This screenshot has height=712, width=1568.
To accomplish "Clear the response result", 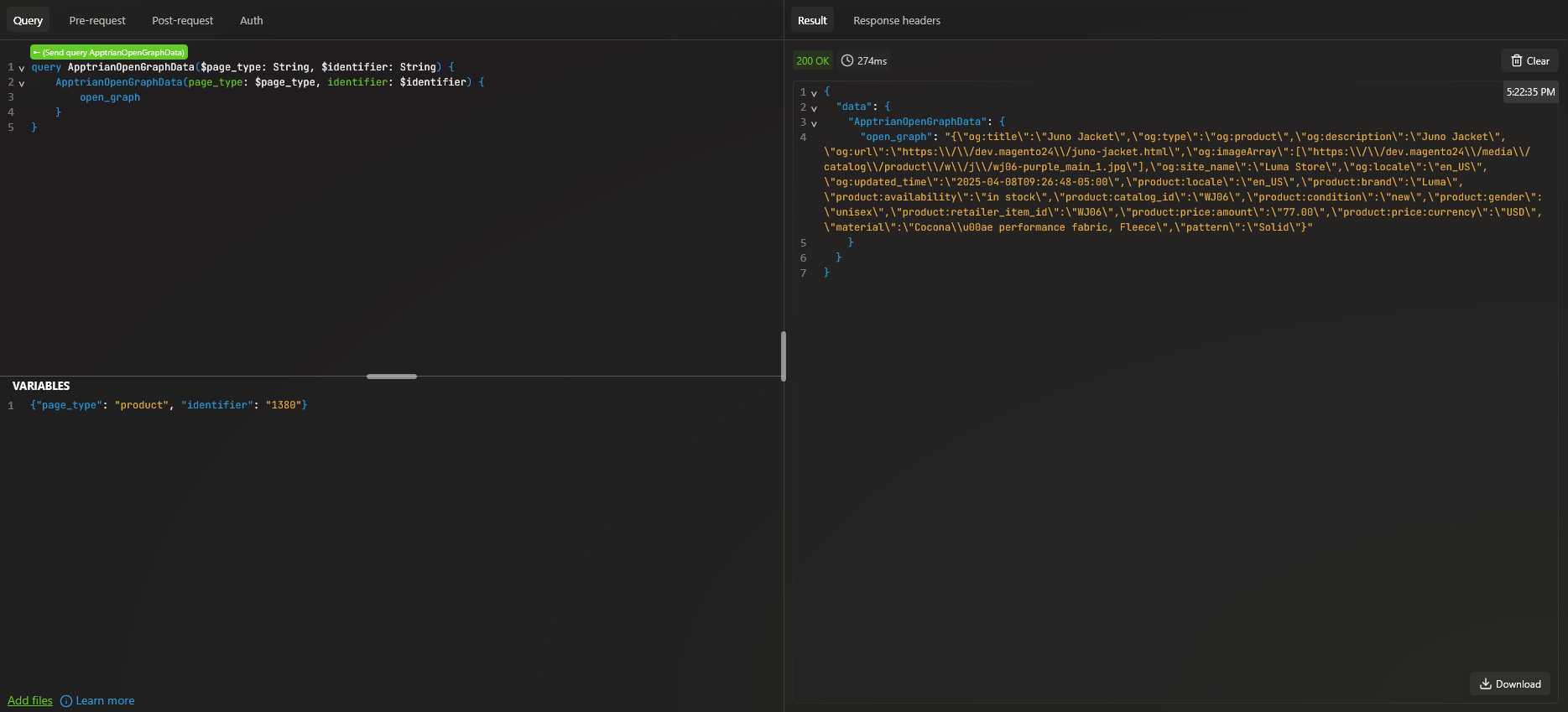I will point(1529,60).
